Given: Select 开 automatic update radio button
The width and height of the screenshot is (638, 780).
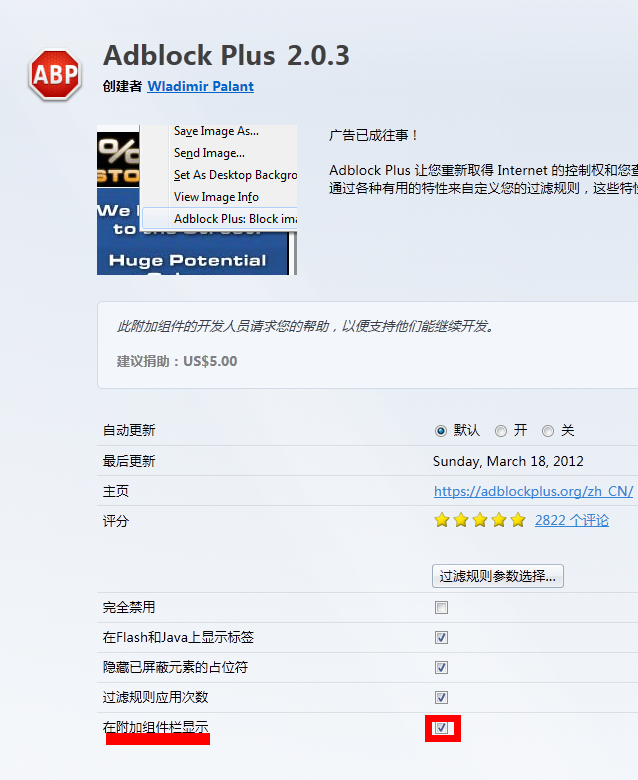Looking at the screenshot, I should (501, 431).
